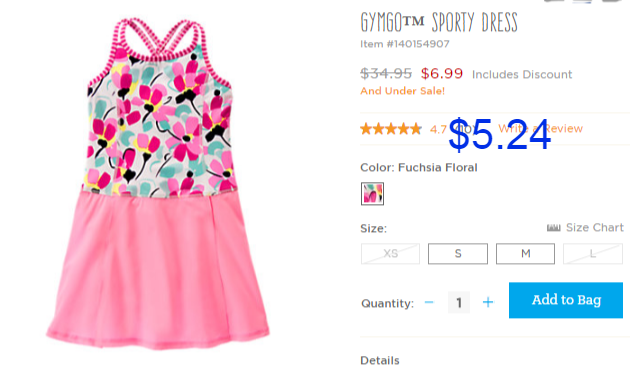Click the 4.7 rating score
The image size is (630, 371).
pyautogui.click(x=438, y=129)
